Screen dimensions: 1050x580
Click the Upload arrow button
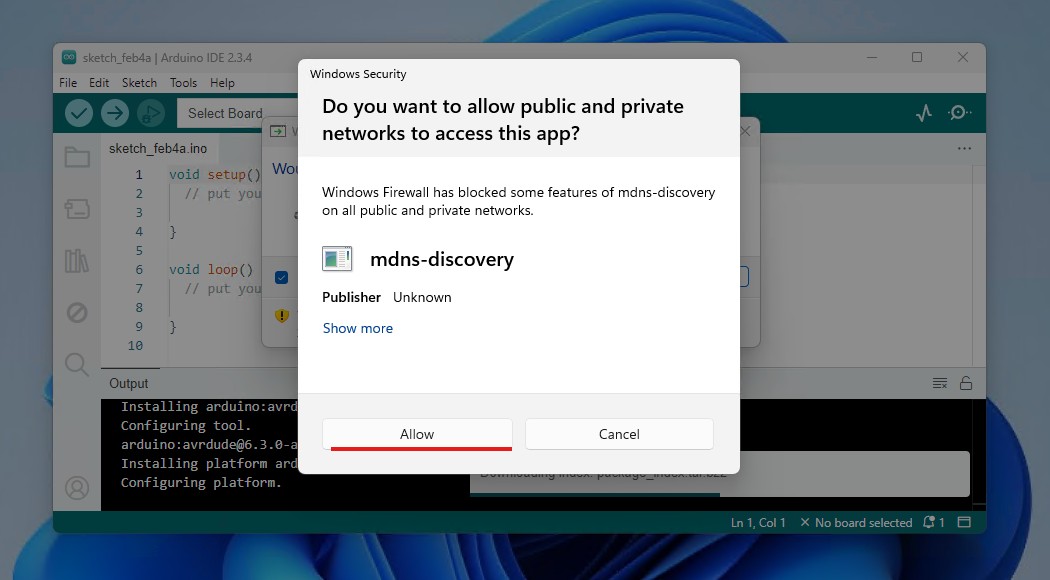pyautogui.click(x=115, y=113)
